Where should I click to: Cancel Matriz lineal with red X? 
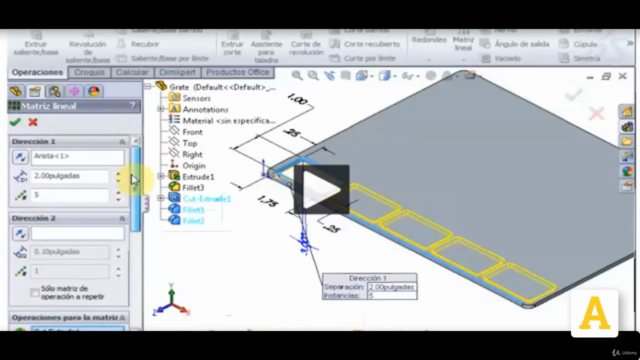pos(33,122)
